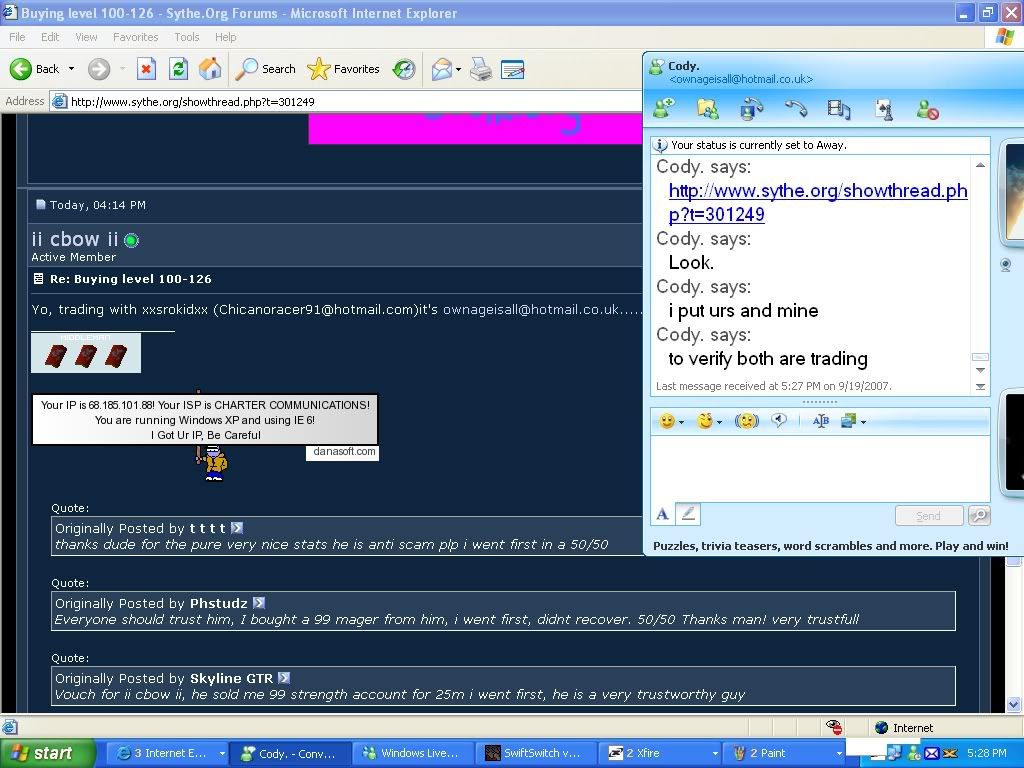
Task: Open the File menu
Action: click(x=17, y=37)
